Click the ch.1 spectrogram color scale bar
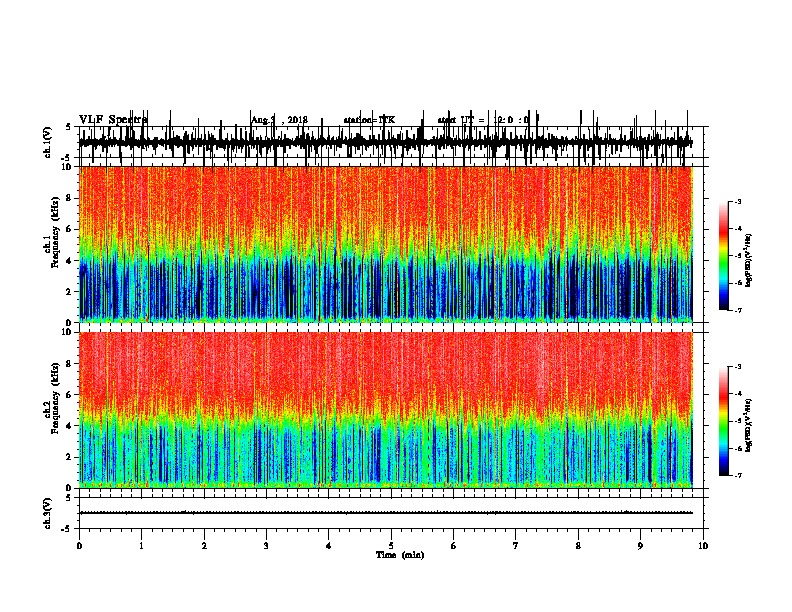792x612 pixels. (723, 256)
